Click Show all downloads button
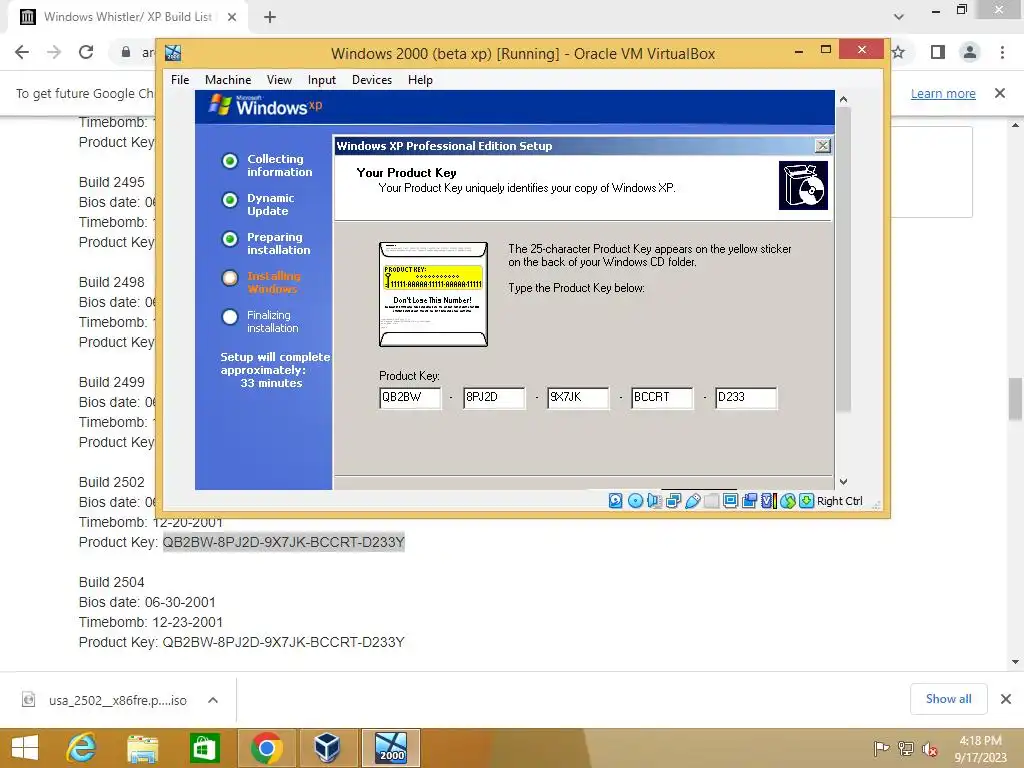This screenshot has height=768, width=1024. point(948,699)
